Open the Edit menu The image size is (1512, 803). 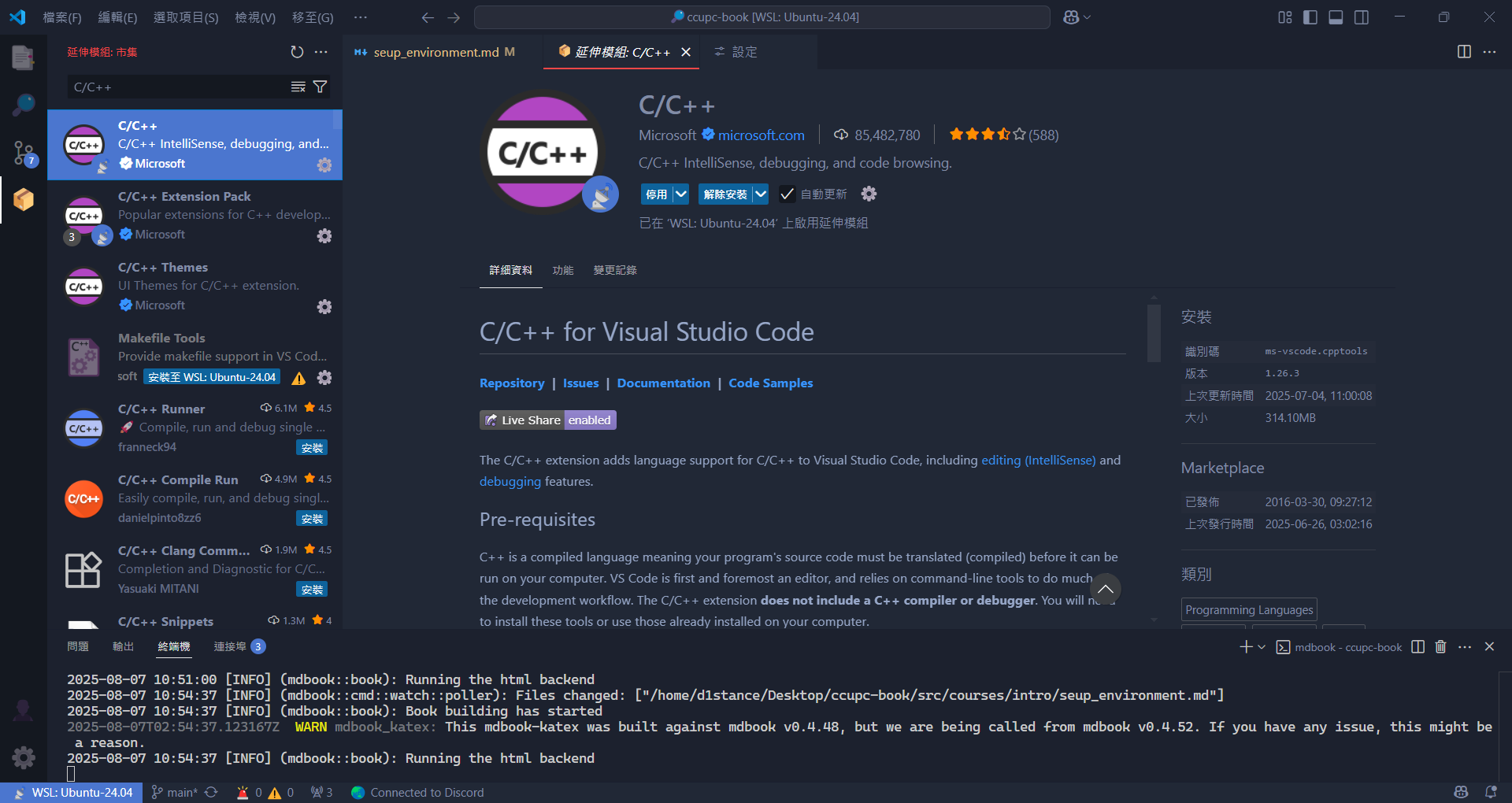tap(117, 17)
